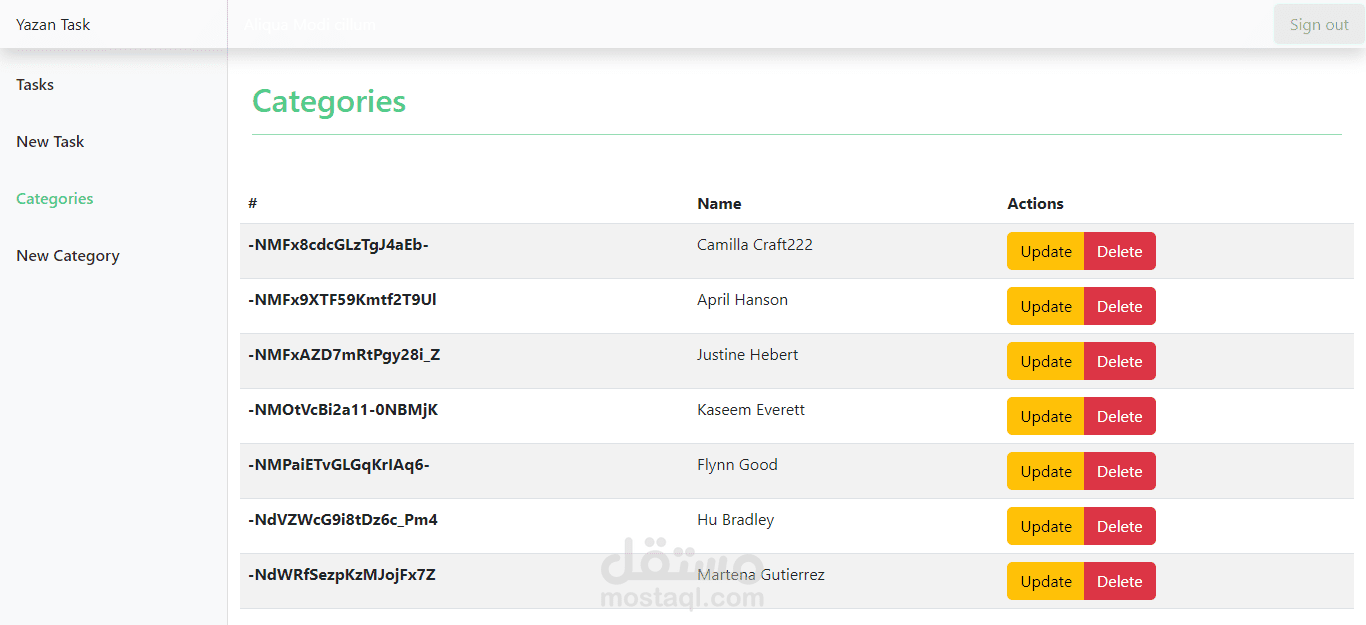The image size is (1366, 625).
Task: Delete the Flynn Good category
Action: click(x=1119, y=472)
